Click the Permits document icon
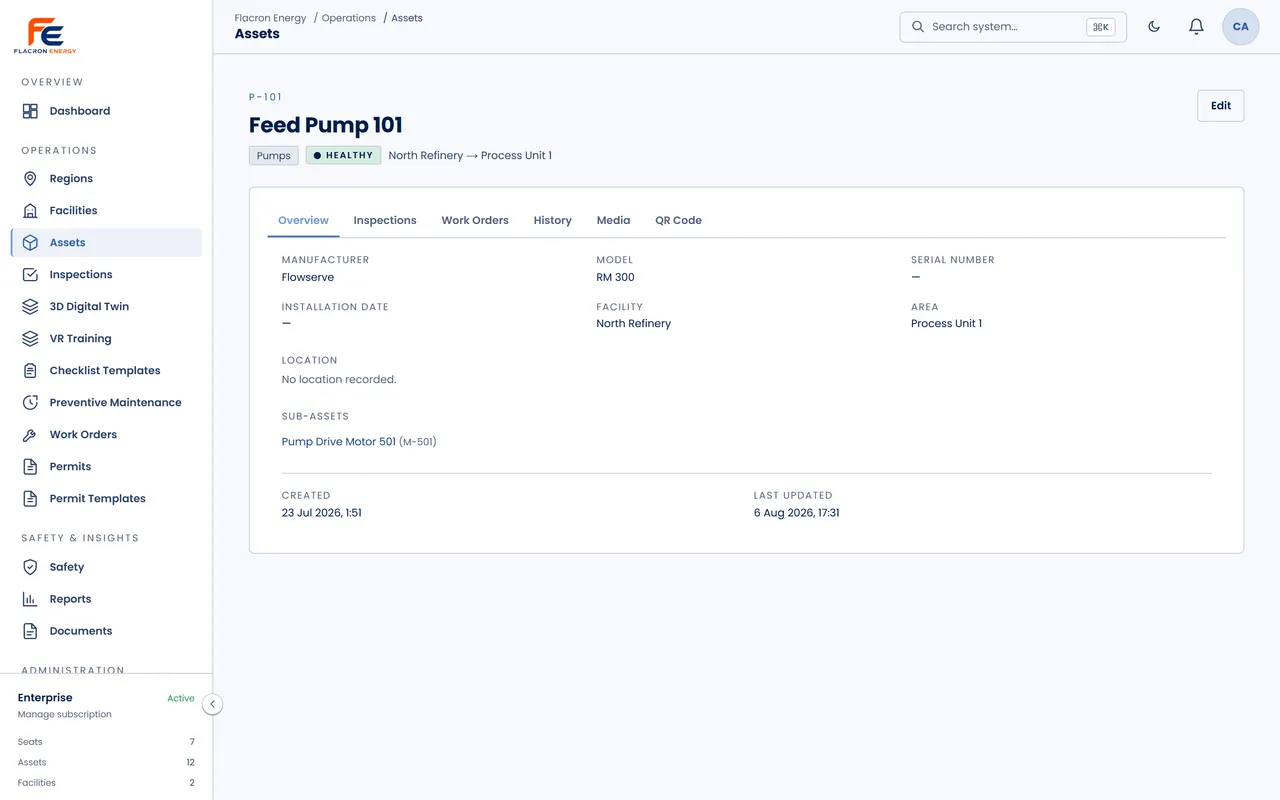Screen dimensions: 1280x800 pyautogui.click(x=30, y=467)
